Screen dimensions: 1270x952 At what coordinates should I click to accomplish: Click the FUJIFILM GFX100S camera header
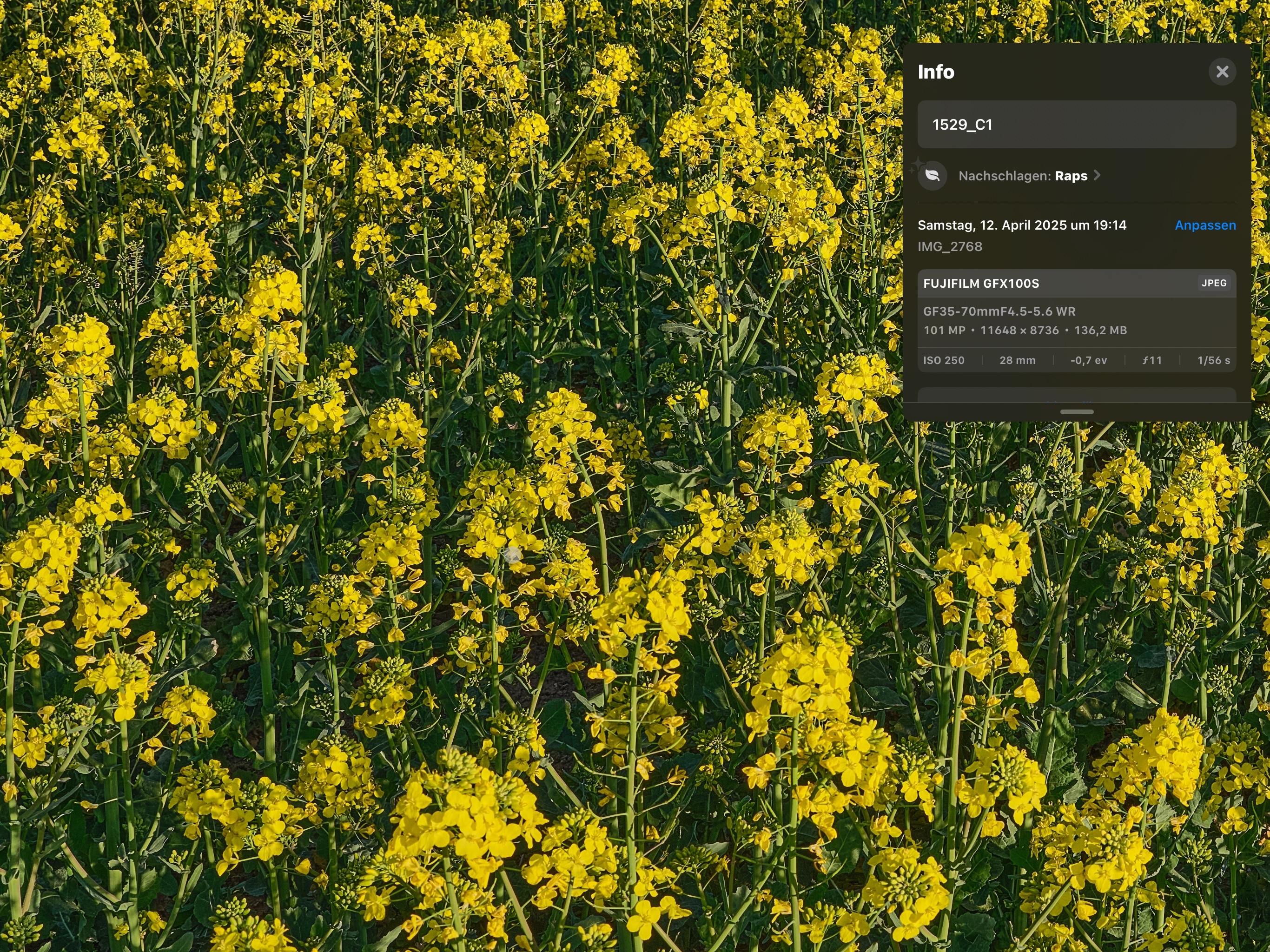981,283
